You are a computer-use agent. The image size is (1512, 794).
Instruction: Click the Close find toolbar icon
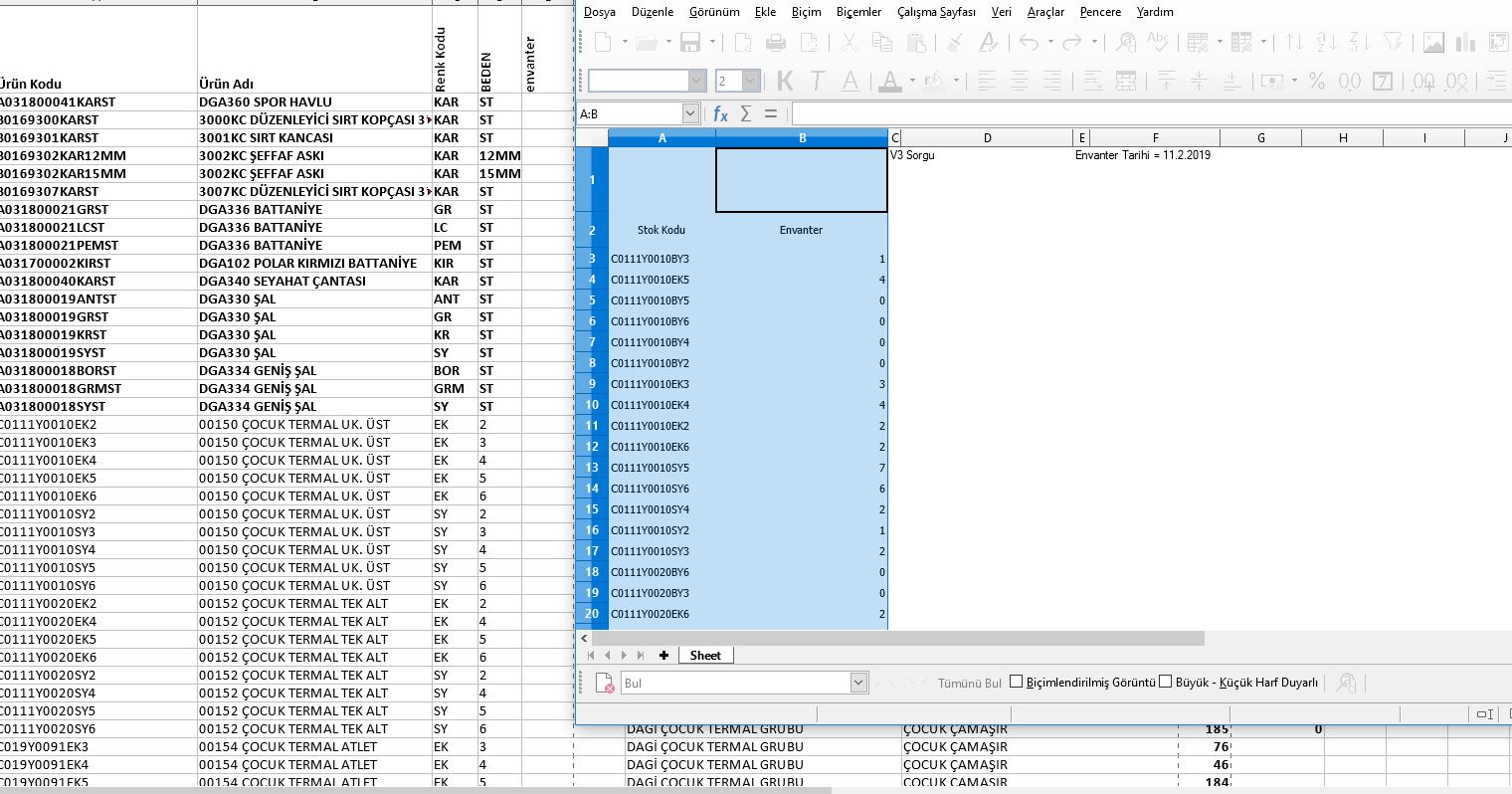(605, 683)
